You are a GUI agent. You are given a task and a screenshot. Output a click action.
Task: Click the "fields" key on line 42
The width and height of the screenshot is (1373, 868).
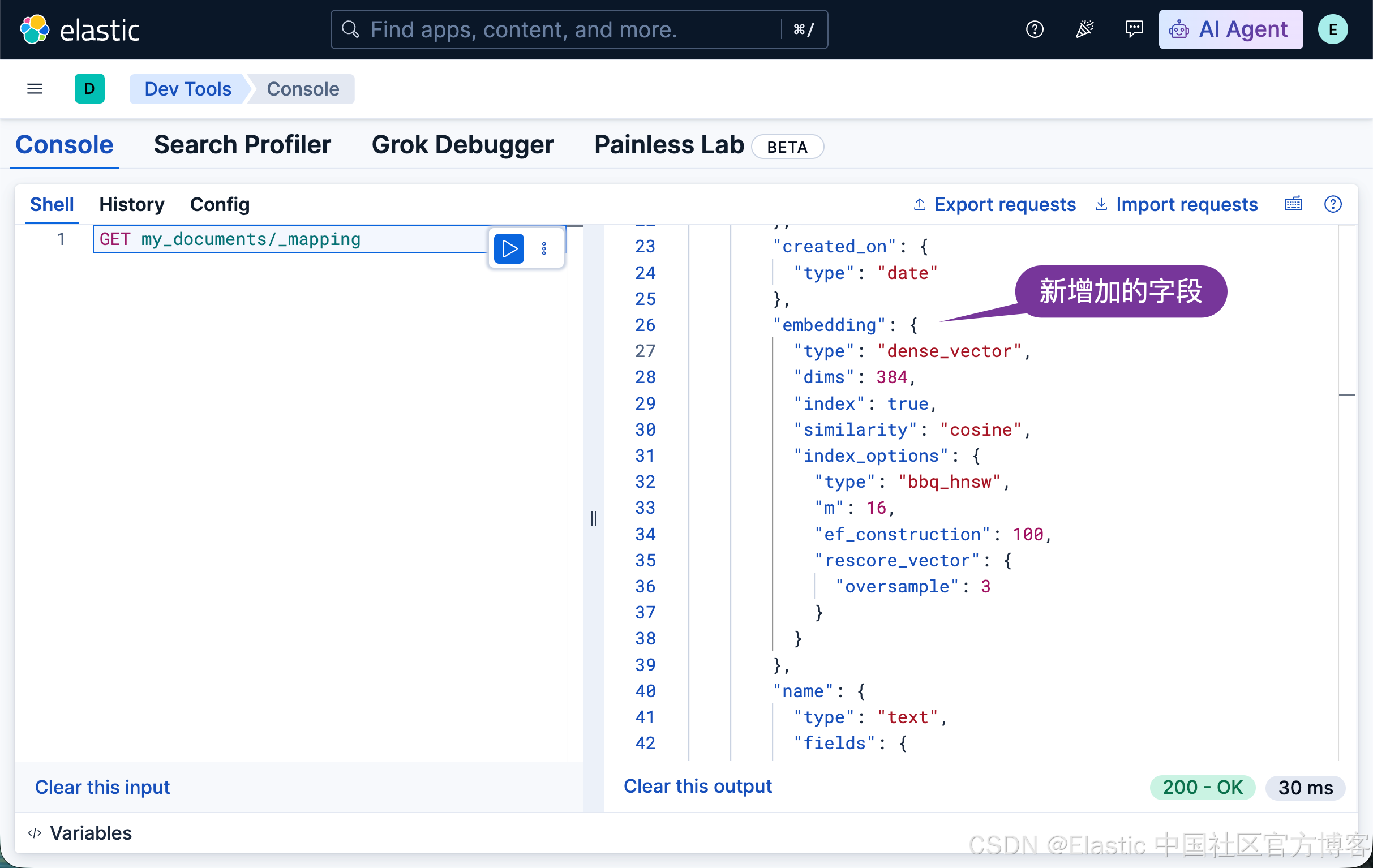pos(834,742)
